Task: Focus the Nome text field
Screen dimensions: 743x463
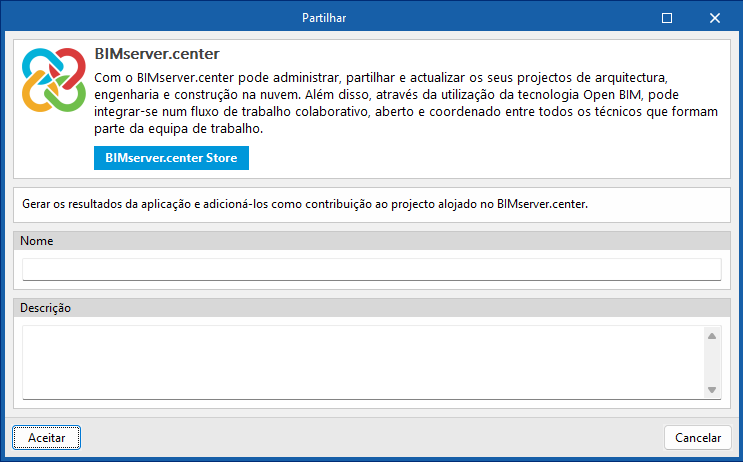Action: [371, 269]
